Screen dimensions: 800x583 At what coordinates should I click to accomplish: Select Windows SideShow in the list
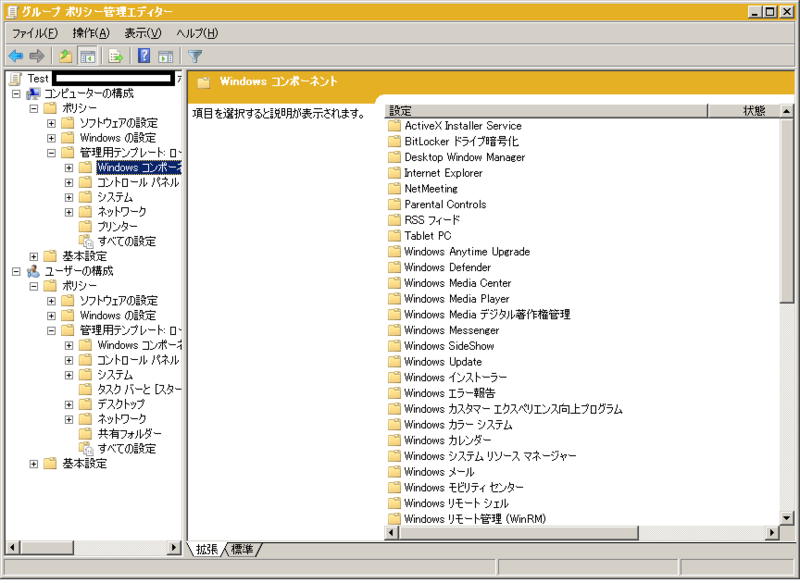[449, 346]
